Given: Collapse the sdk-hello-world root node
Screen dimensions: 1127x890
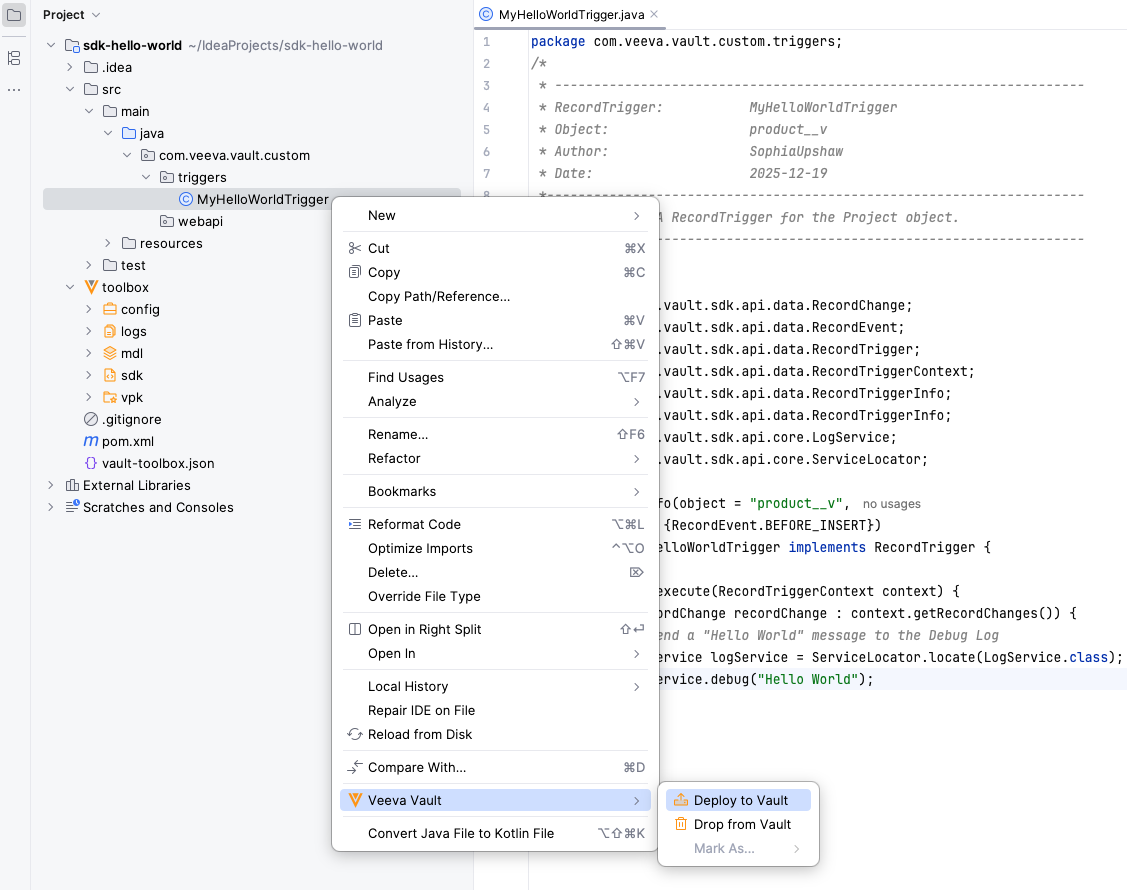Looking at the screenshot, I should coord(51,45).
